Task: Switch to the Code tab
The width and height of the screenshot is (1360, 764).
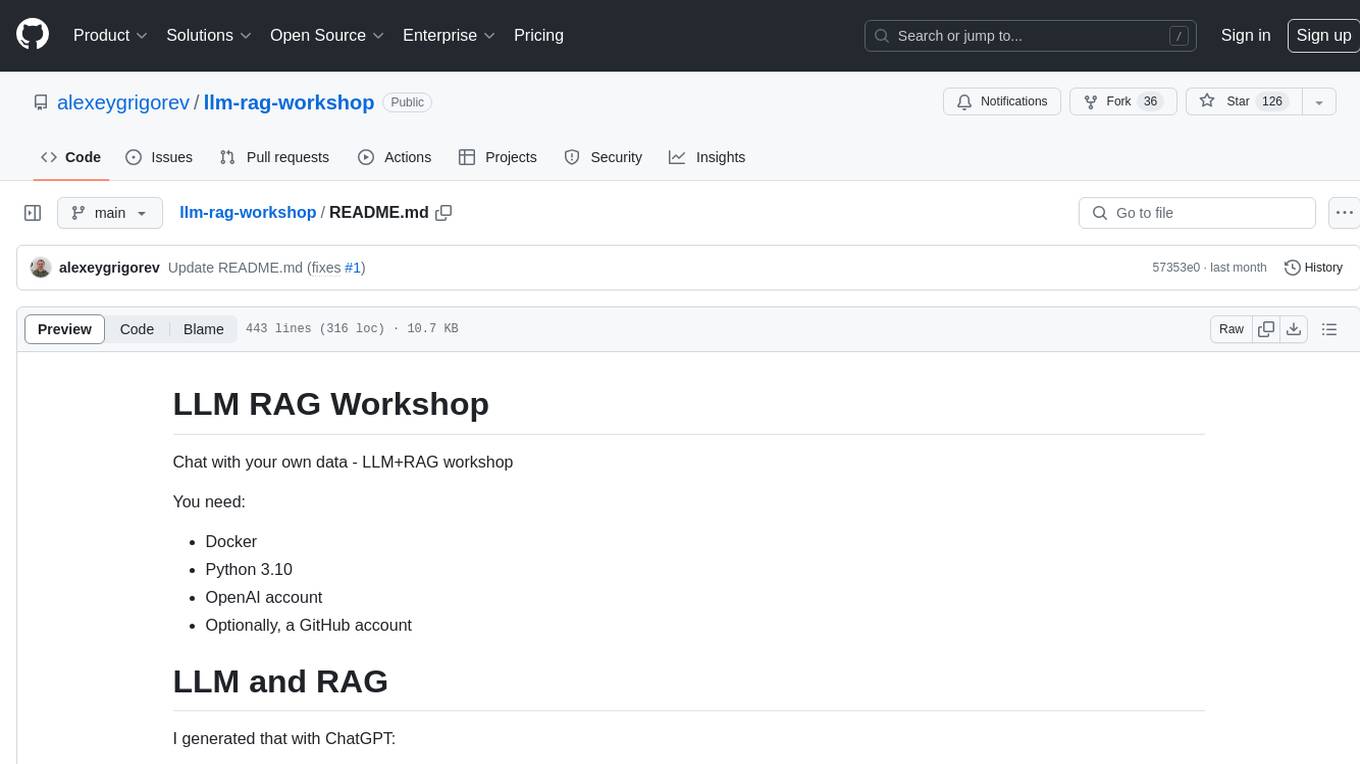Action: pyautogui.click(x=71, y=157)
